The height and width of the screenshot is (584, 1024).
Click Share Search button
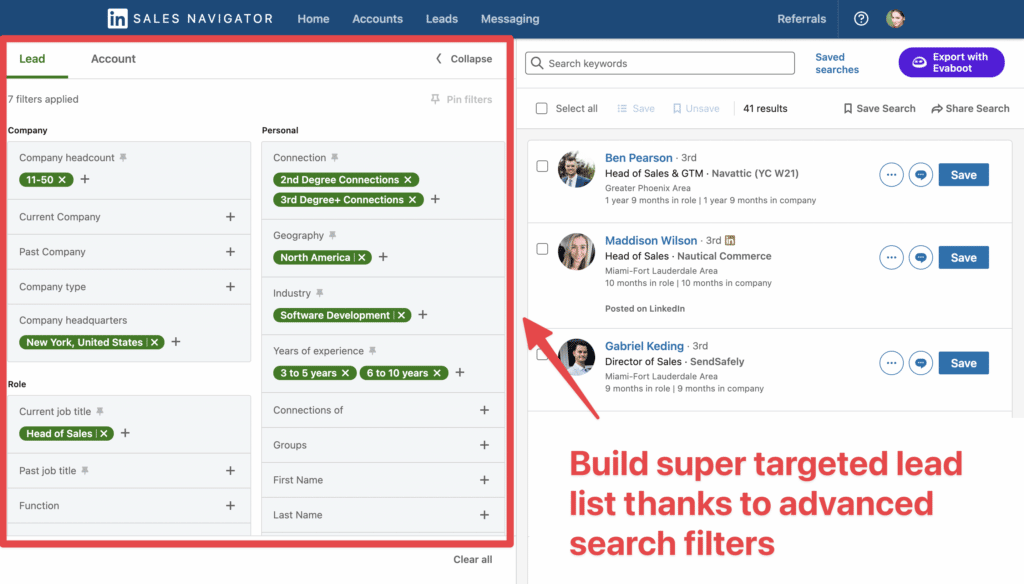970,108
